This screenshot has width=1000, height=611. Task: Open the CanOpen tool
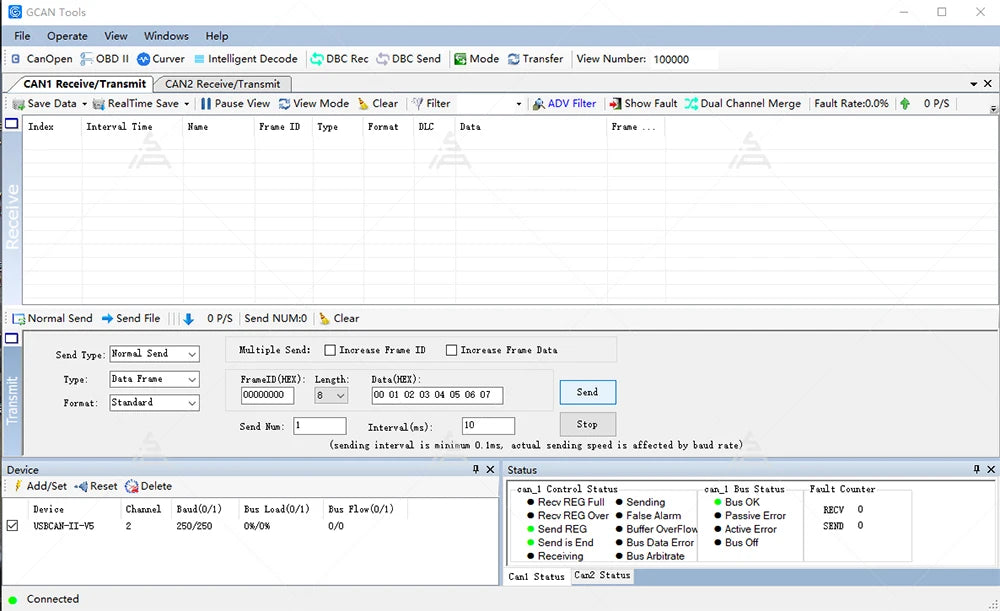click(x=42, y=59)
